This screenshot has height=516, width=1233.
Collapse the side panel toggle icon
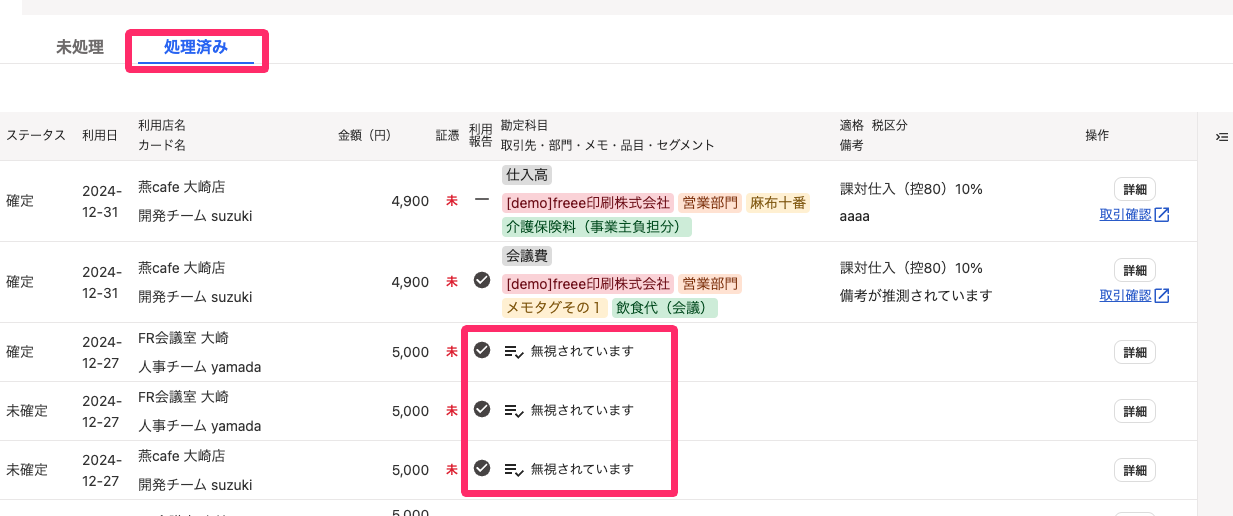pyautogui.click(x=1221, y=137)
